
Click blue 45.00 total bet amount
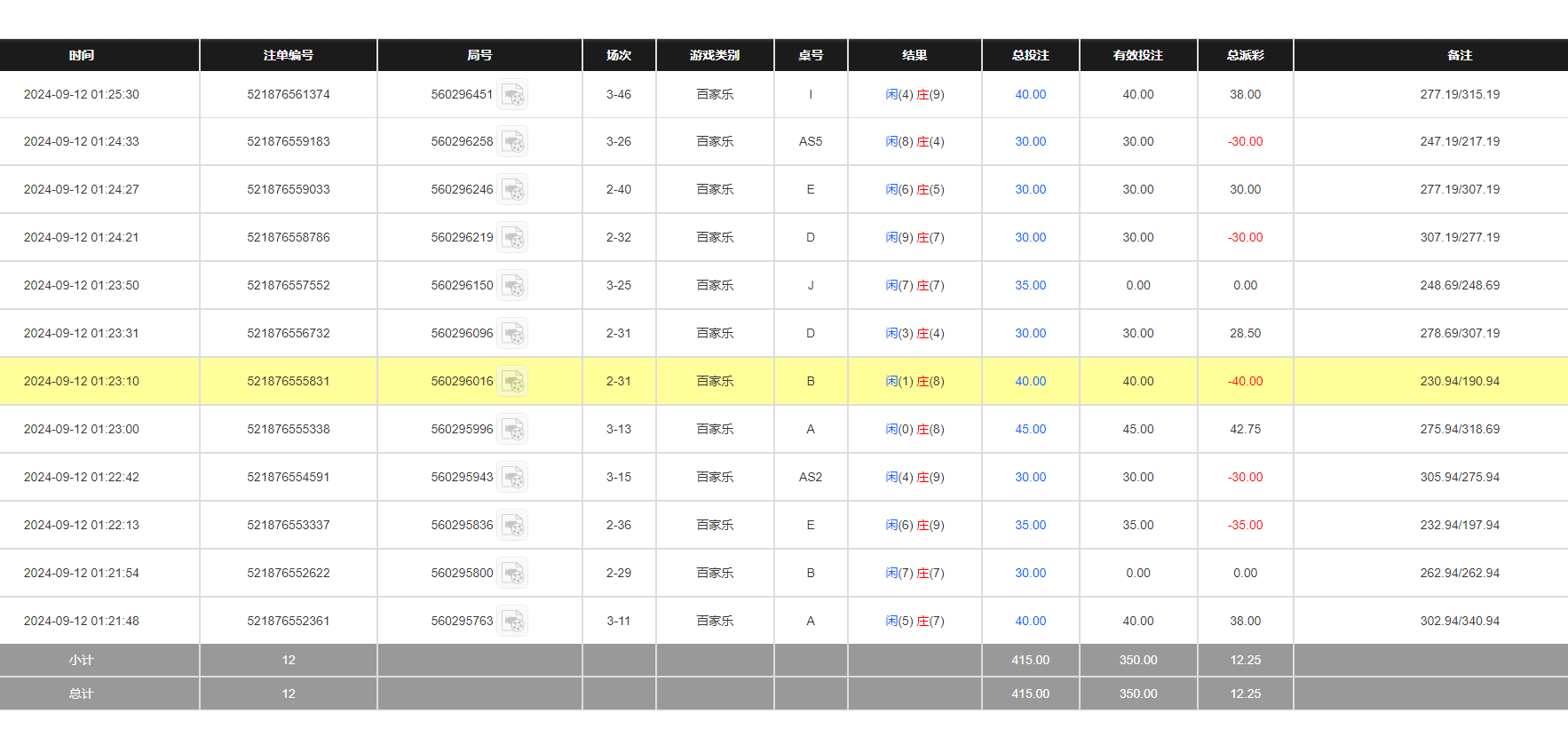(x=1030, y=429)
